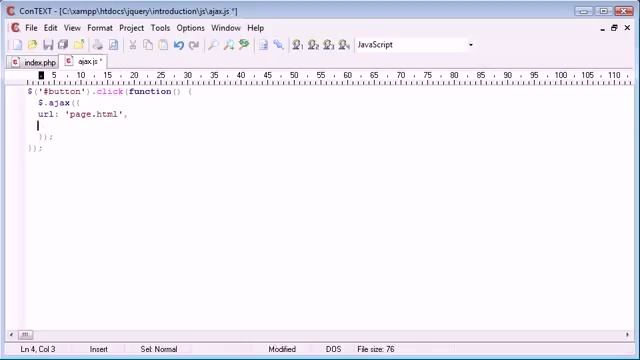Run user command key 3
The image size is (640, 360).
[x=329, y=45]
